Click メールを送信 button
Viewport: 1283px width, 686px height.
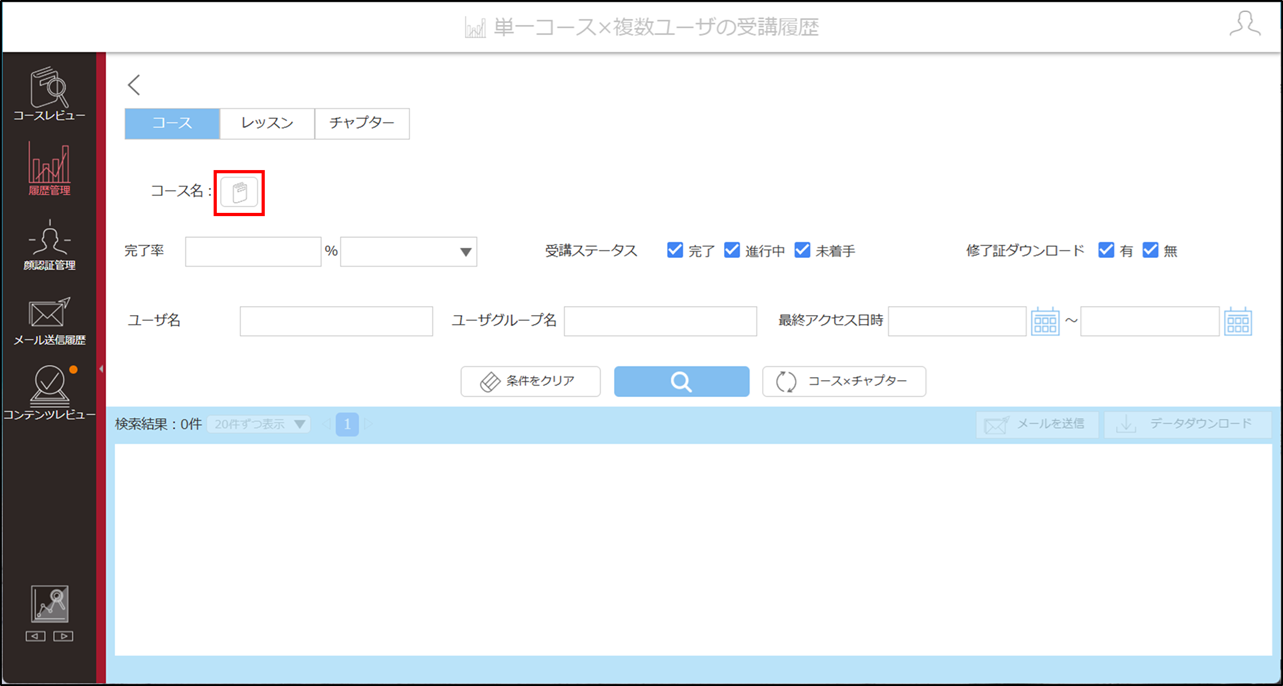point(1037,424)
